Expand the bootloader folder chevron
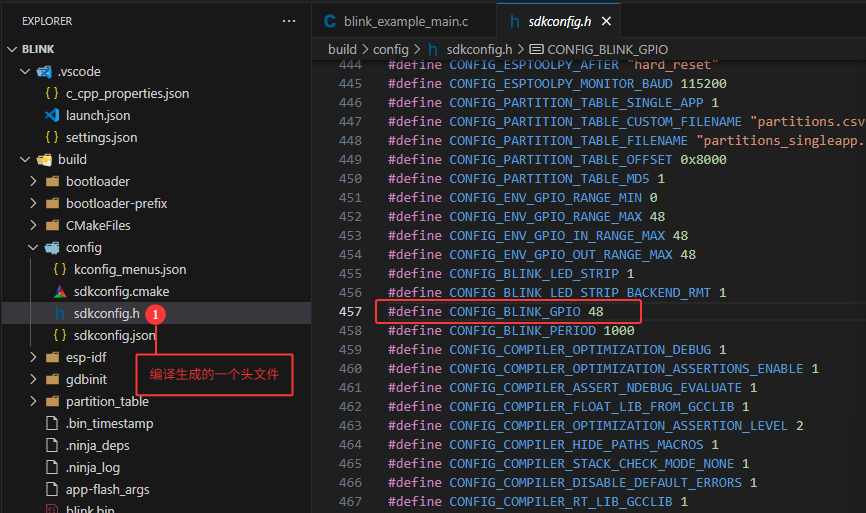866x513 pixels. click(x=33, y=182)
